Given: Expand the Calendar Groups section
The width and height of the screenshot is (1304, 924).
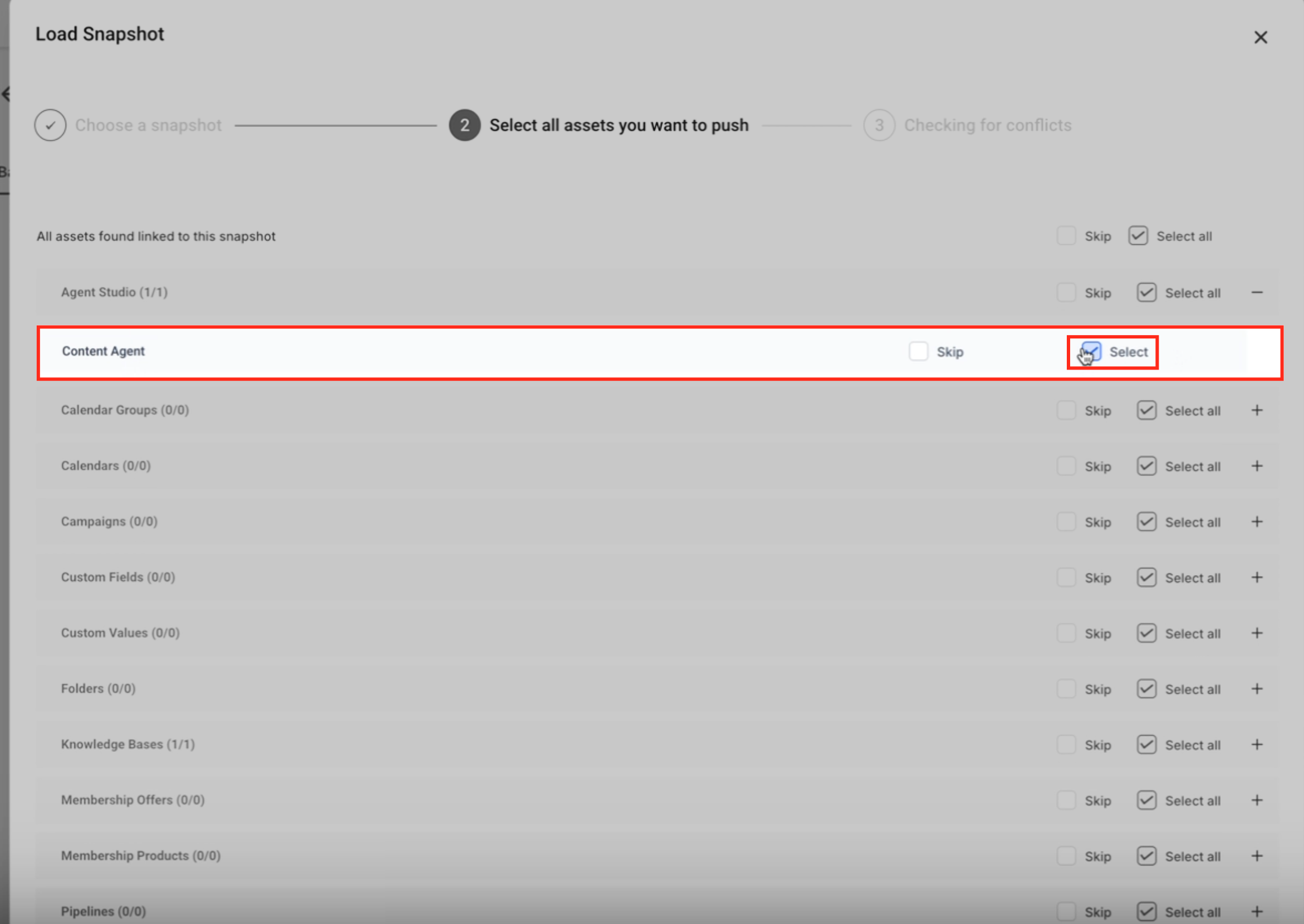Looking at the screenshot, I should coord(1257,410).
